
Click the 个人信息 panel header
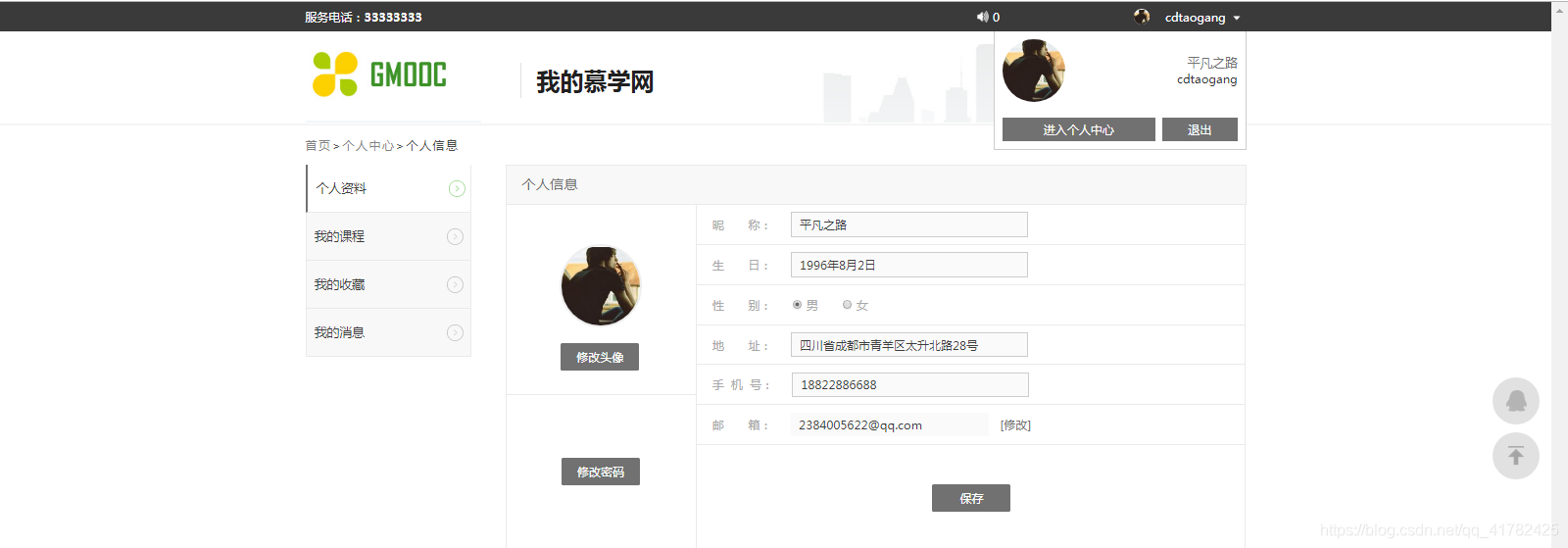click(876, 184)
